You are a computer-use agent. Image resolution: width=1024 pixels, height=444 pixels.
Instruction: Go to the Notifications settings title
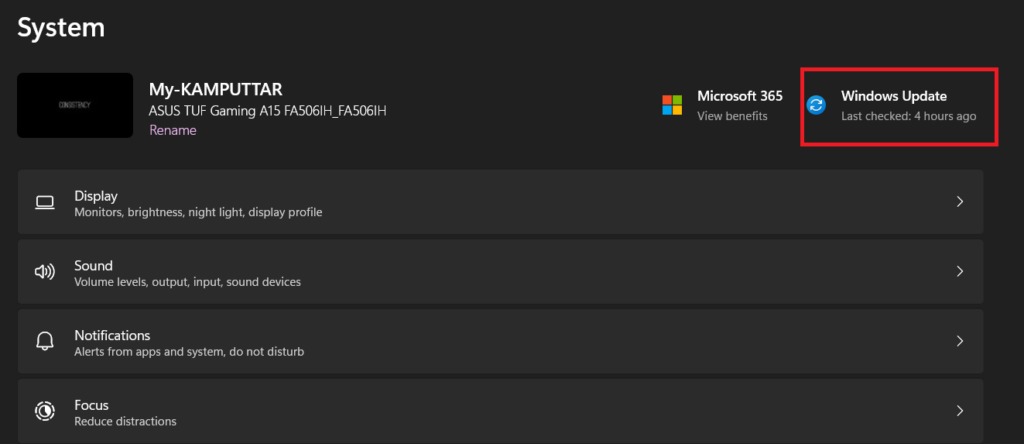coord(112,335)
